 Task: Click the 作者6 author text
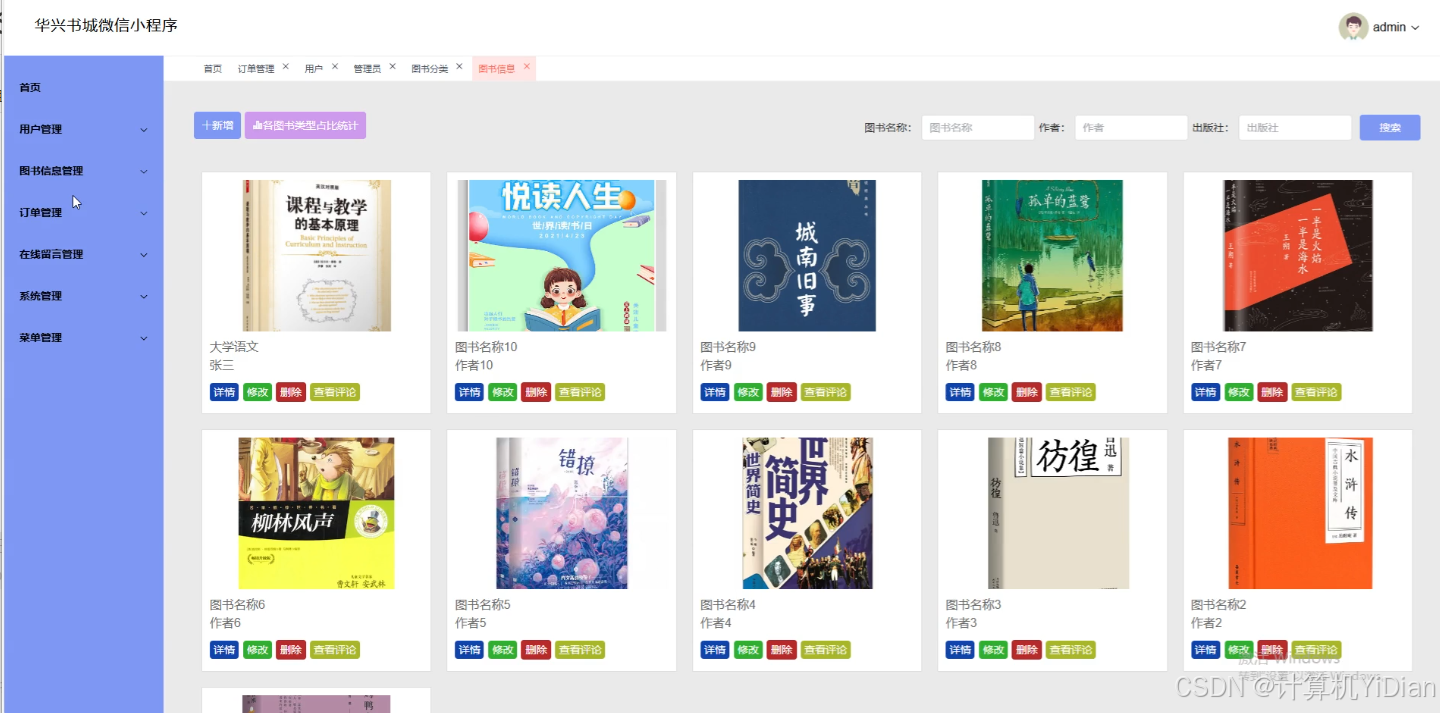(x=225, y=623)
